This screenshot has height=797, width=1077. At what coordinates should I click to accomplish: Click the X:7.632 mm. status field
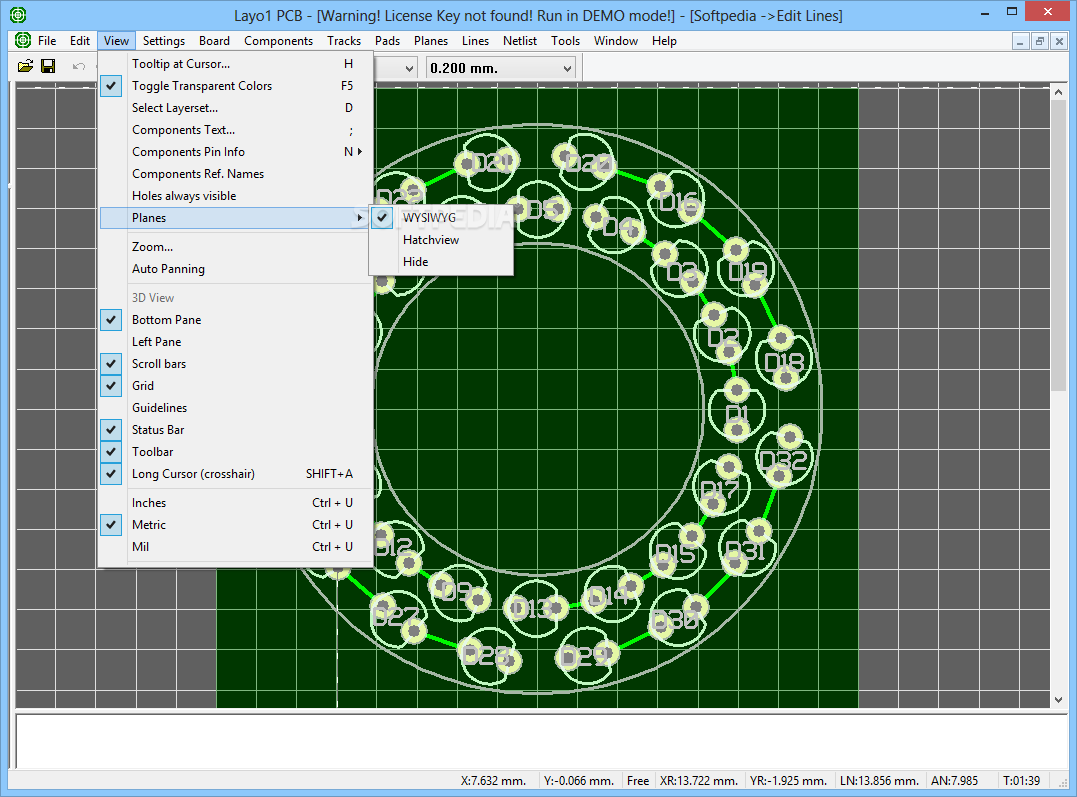tap(493, 781)
